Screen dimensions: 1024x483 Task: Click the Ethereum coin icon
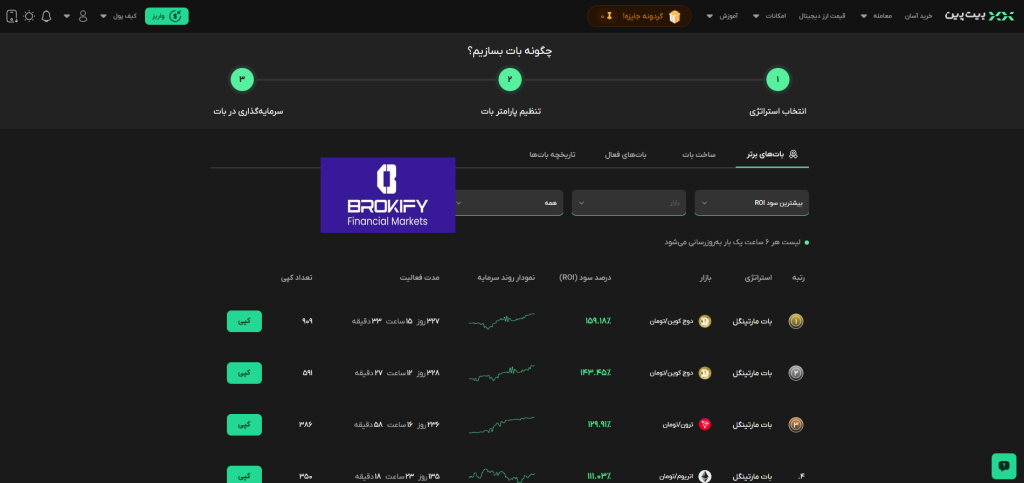(x=705, y=476)
